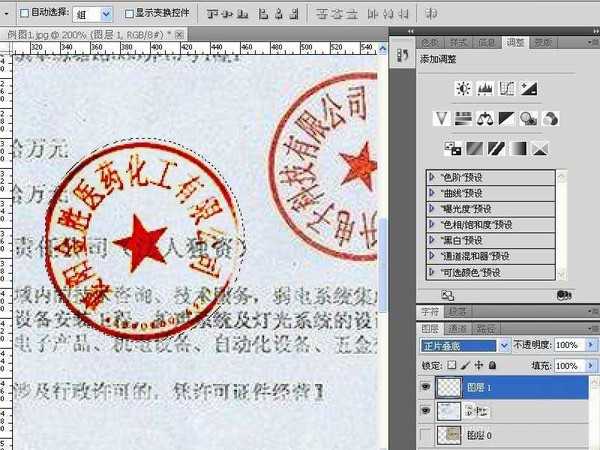The width and height of the screenshot is (600, 450).
Task: Open the 组 auto-select dropdown
Action: tap(94, 14)
